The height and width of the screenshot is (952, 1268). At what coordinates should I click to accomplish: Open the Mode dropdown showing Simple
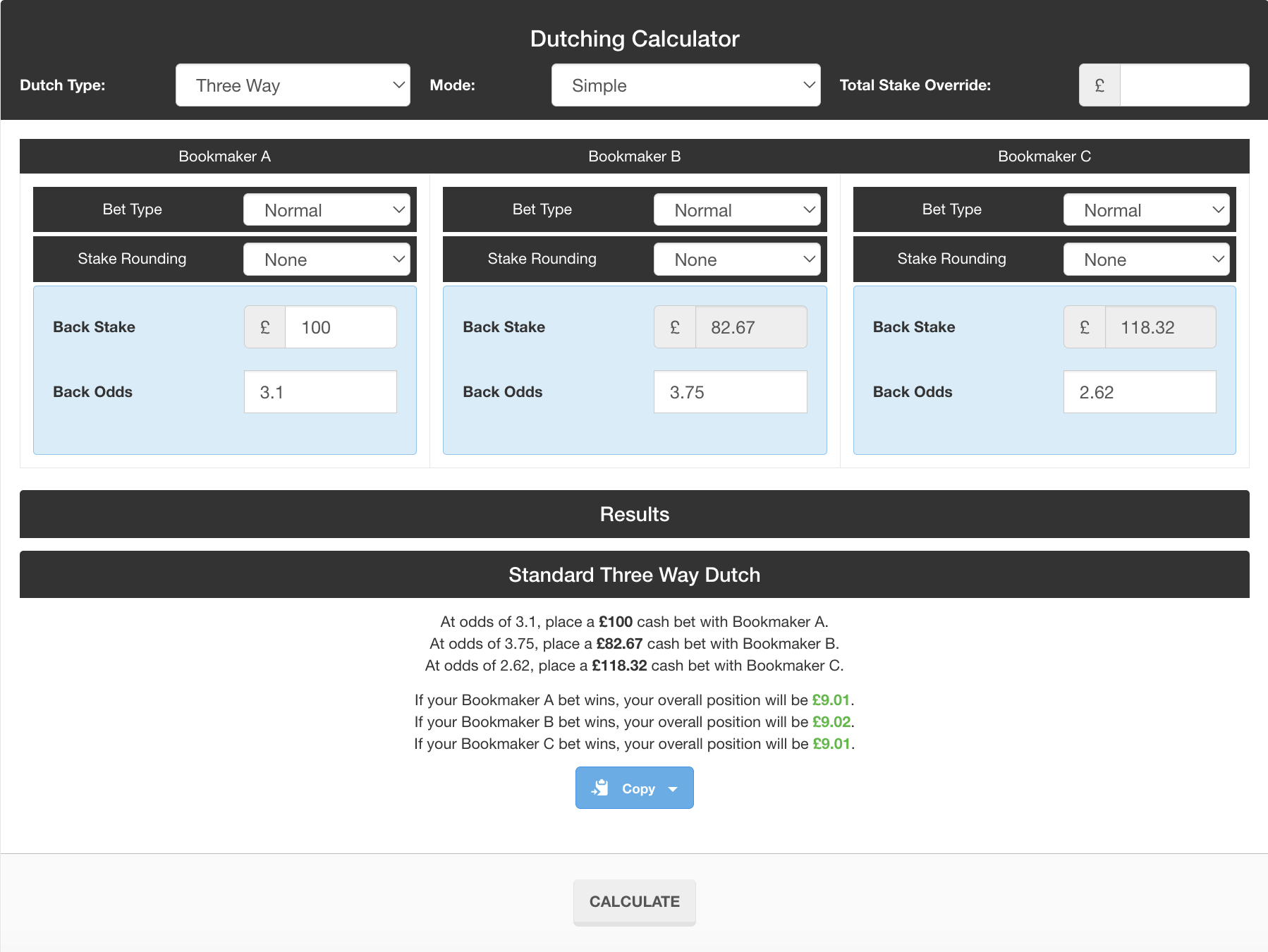685,85
